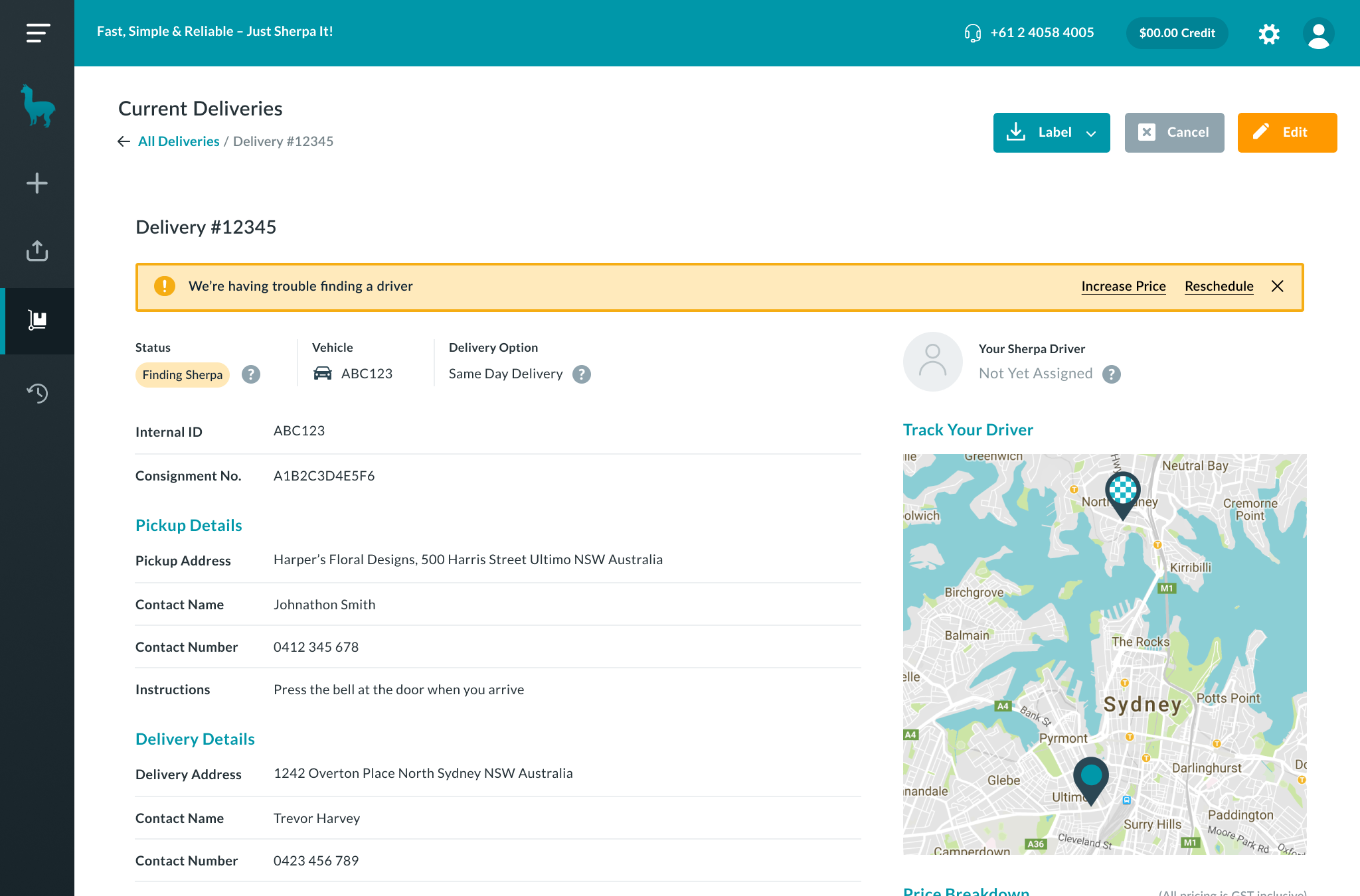
Task: Click pickup contact name Johnathon Smith
Action: [325, 605]
